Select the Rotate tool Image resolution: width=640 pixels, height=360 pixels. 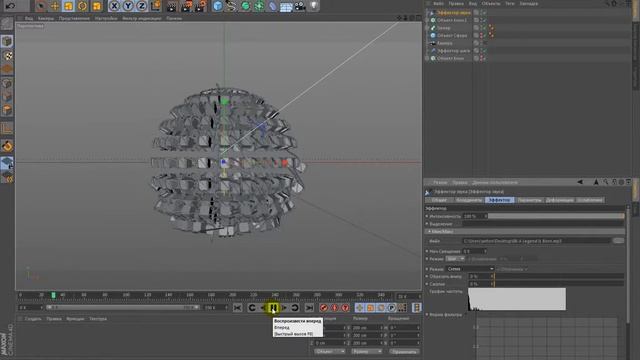click(82, 6)
